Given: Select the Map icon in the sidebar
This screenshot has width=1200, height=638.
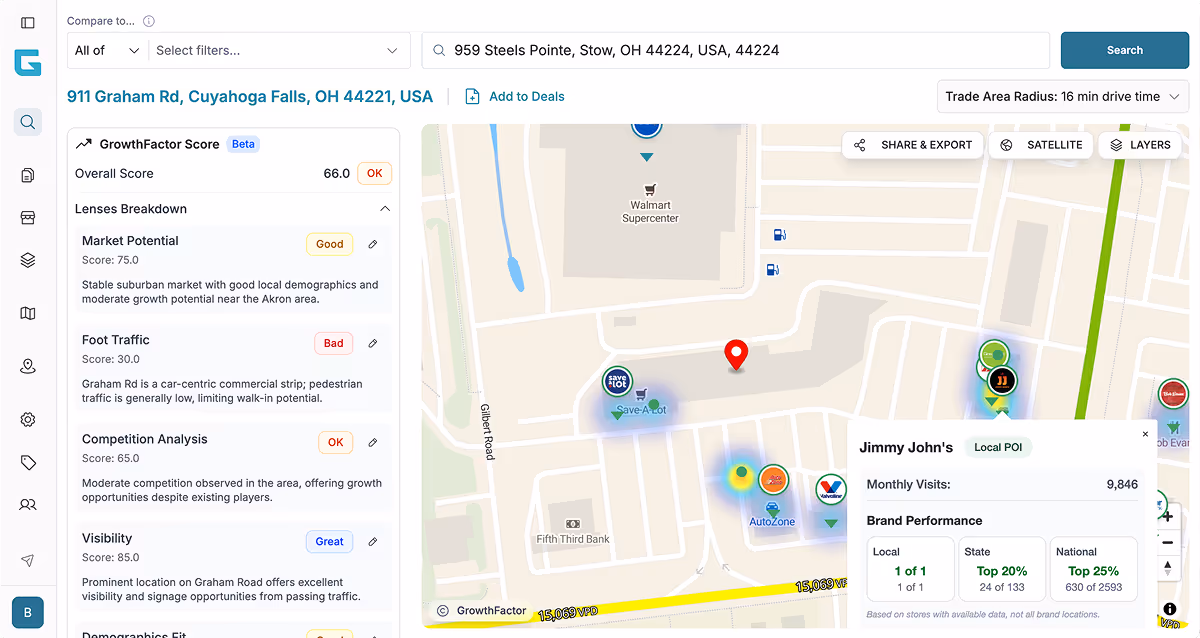Looking at the screenshot, I should pyautogui.click(x=28, y=313).
